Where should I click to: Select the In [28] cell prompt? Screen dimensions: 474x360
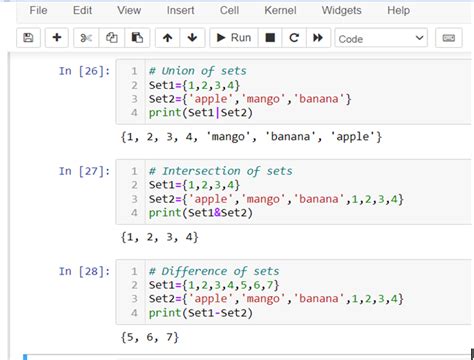84,271
